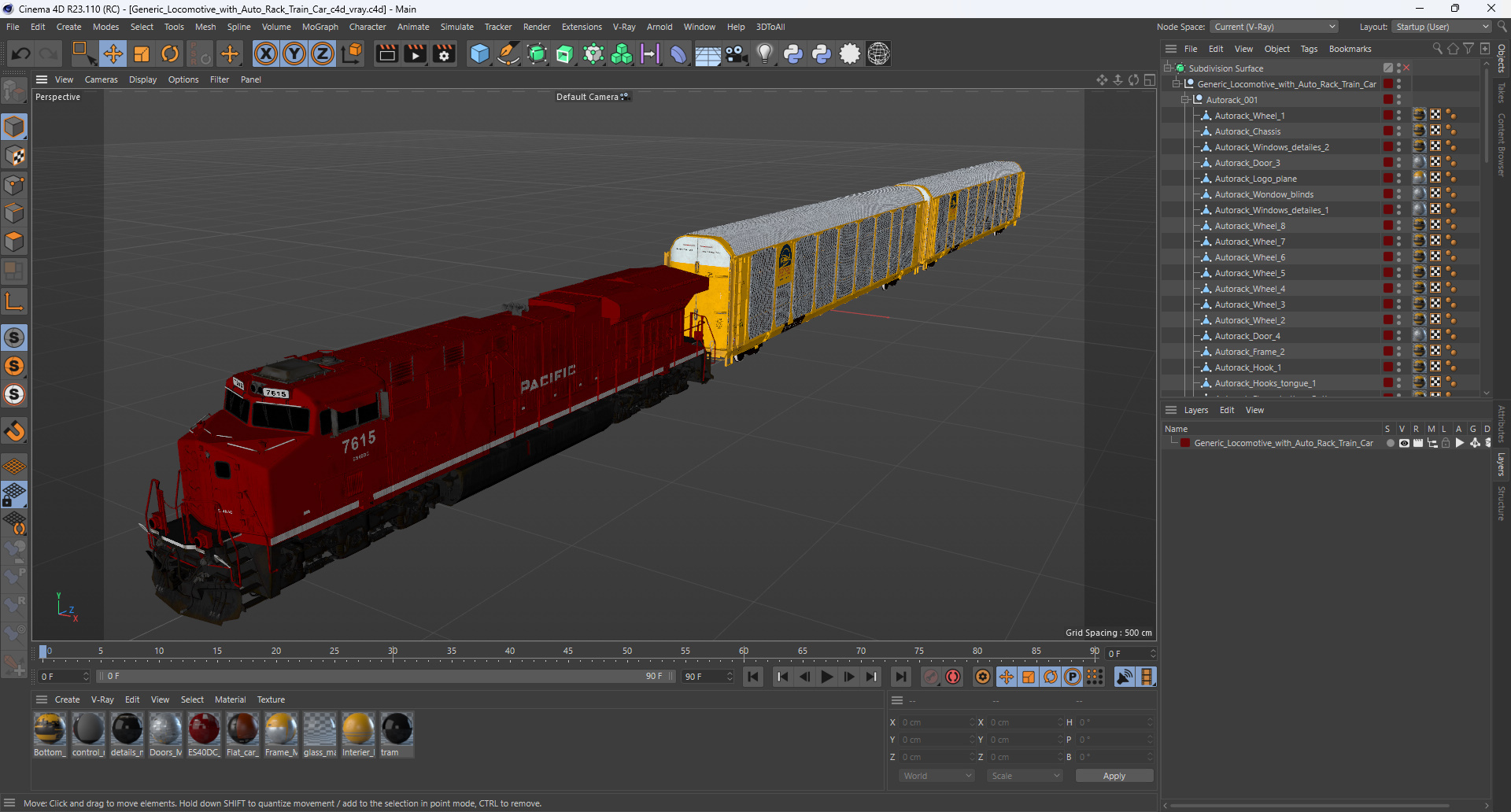1511x812 pixels.
Task: Click the green Extrude generator icon
Action: pyautogui.click(x=565, y=54)
